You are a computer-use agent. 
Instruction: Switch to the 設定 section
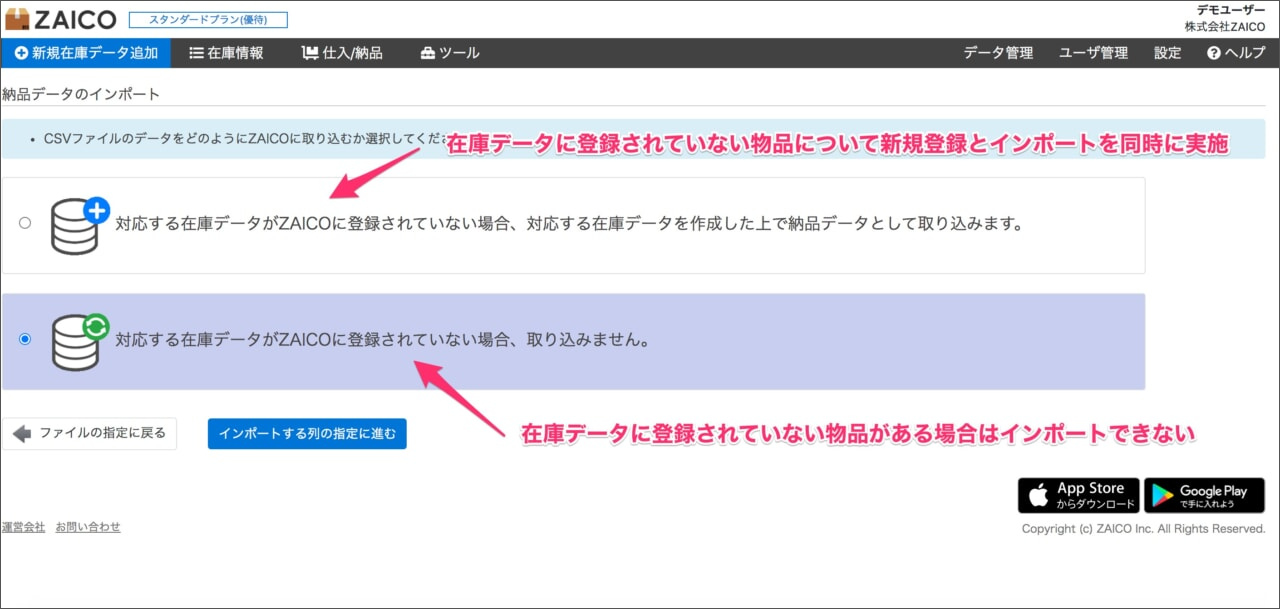point(1167,52)
